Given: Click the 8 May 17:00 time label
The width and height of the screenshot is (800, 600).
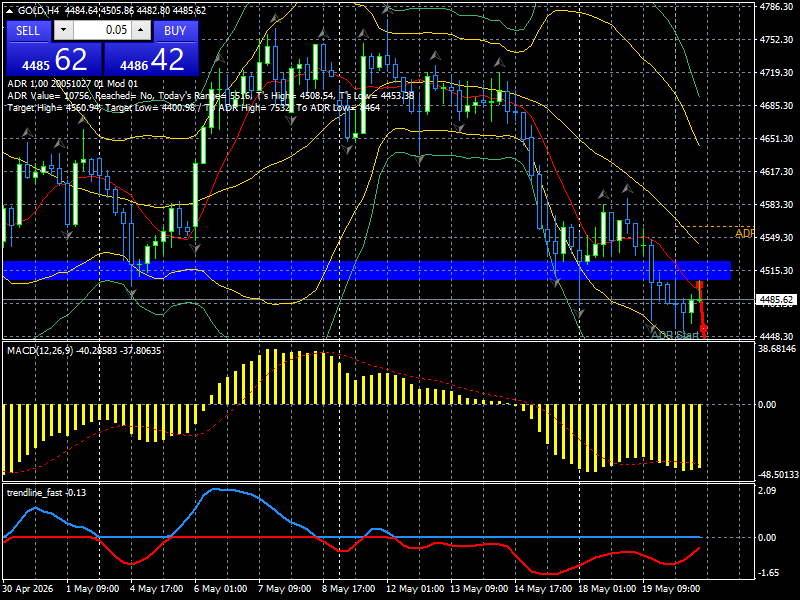Looking at the screenshot, I should (348, 589).
